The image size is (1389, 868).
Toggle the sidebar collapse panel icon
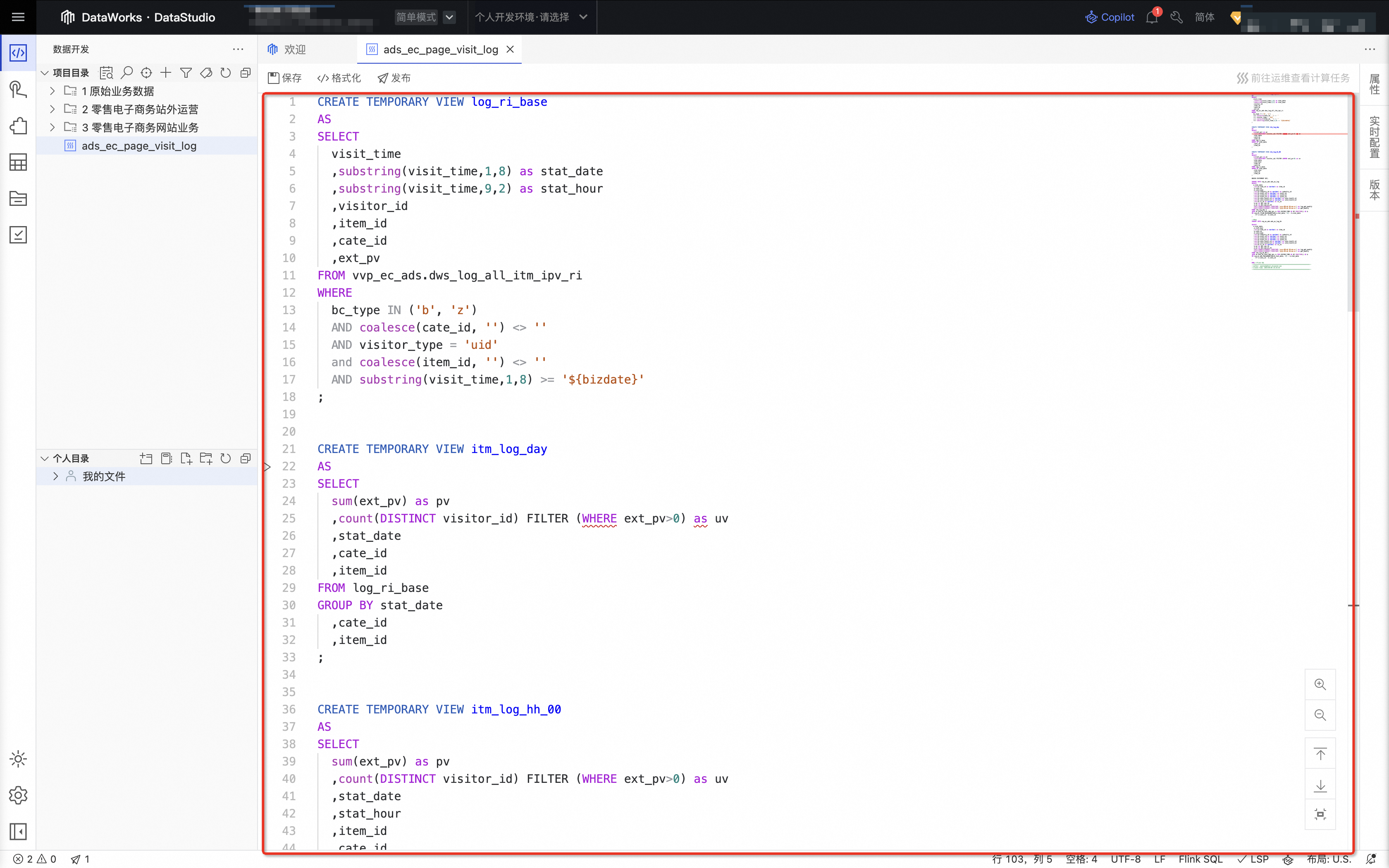coord(18,831)
